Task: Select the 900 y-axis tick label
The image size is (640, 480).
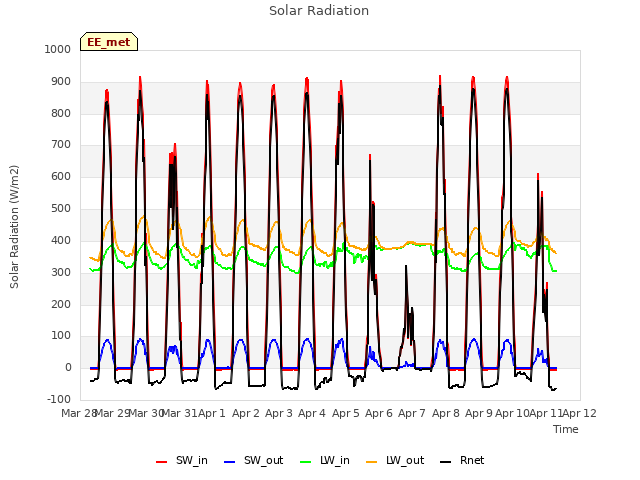Action: [61, 81]
